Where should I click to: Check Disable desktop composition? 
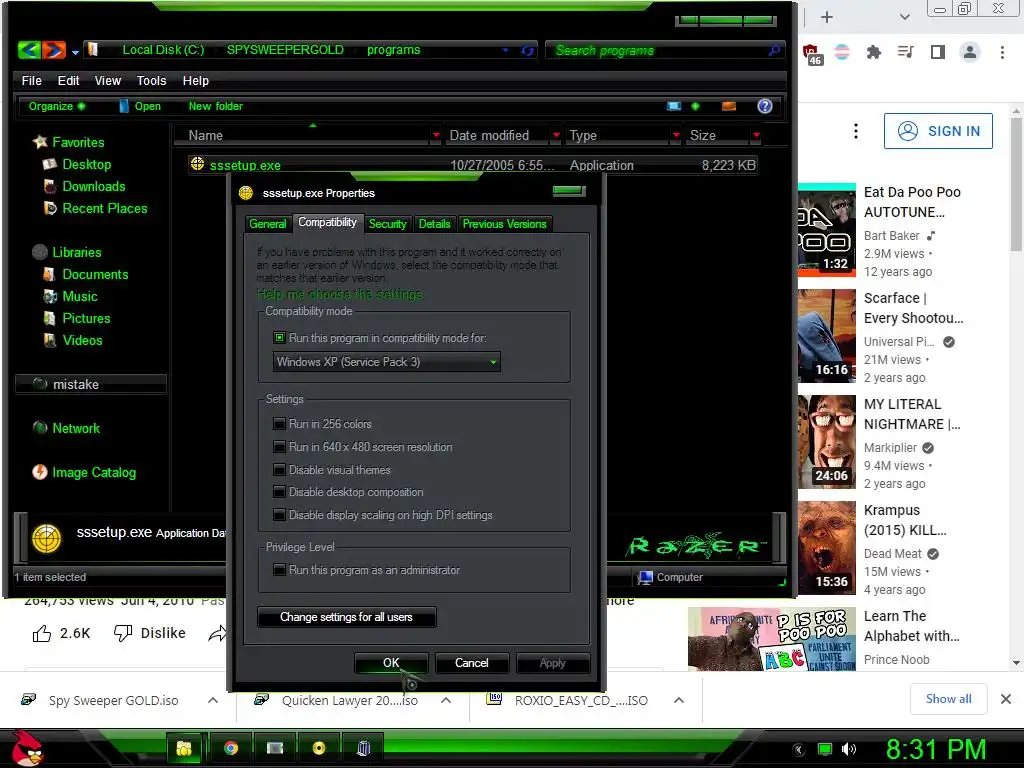(x=280, y=492)
